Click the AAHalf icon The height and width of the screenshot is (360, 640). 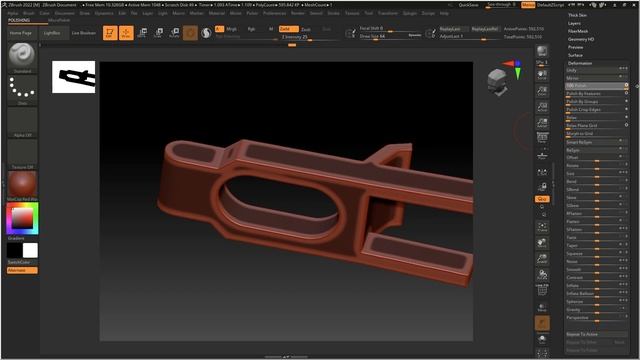(x=542, y=123)
